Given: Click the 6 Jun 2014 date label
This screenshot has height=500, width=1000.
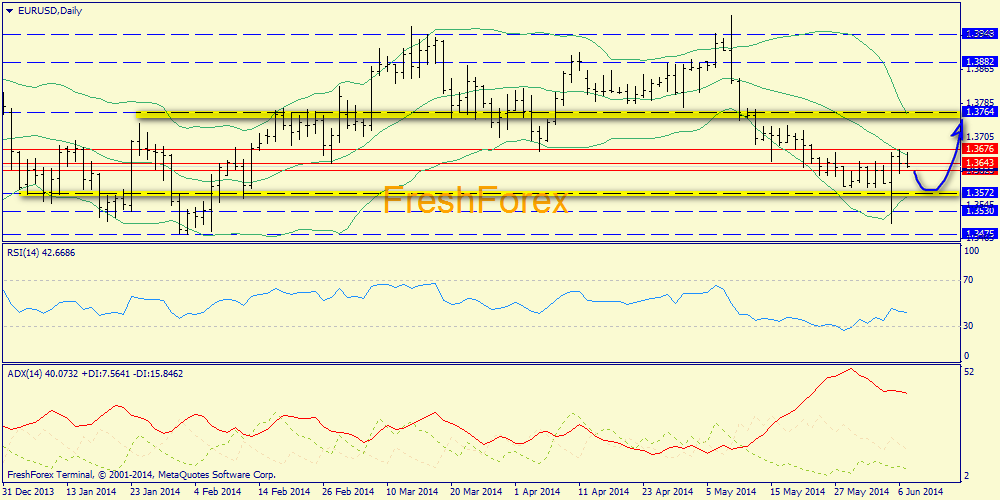Looking at the screenshot, I should [x=920, y=492].
